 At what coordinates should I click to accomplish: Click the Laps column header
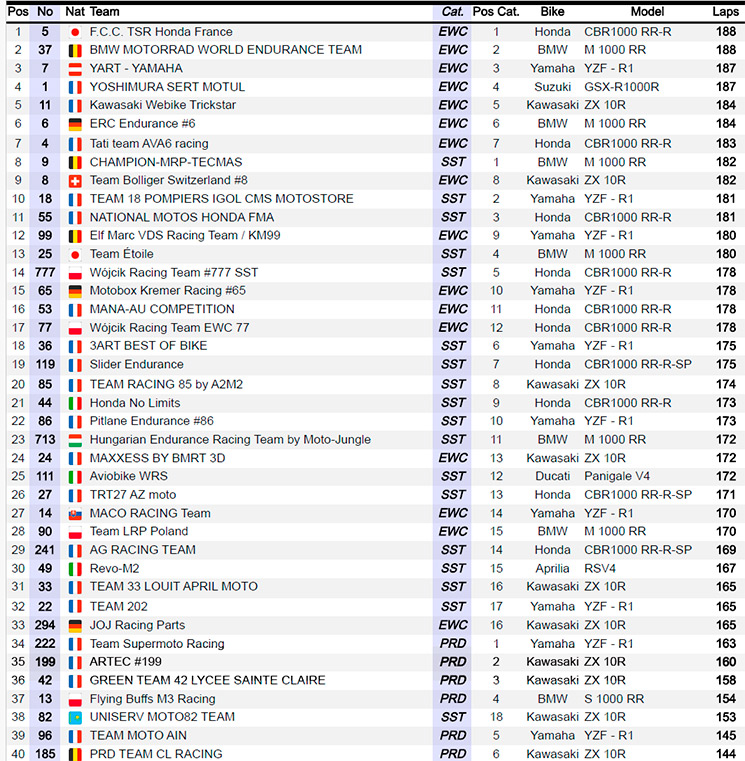[726, 12]
